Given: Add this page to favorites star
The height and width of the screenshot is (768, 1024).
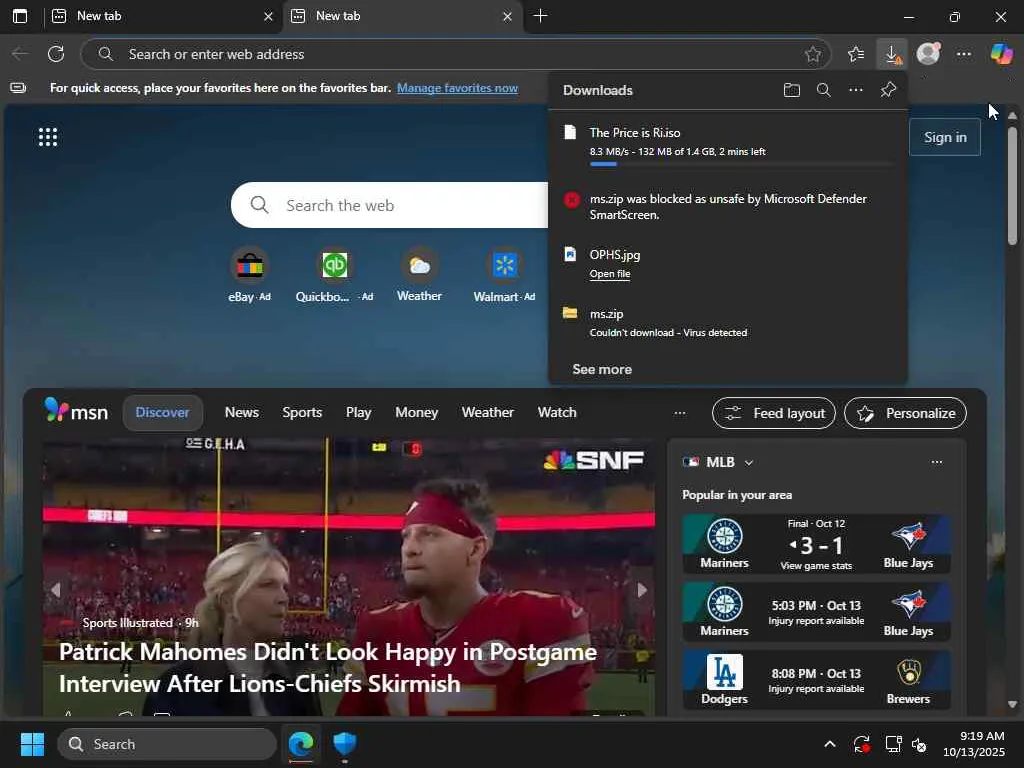Looking at the screenshot, I should click(x=812, y=54).
